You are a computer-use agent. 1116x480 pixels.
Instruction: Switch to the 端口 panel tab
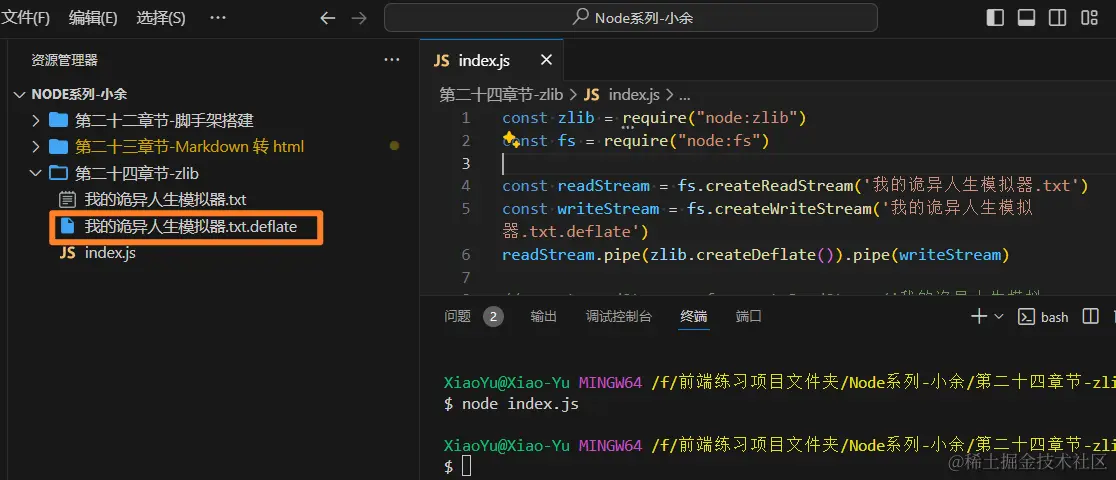pos(749,316)
